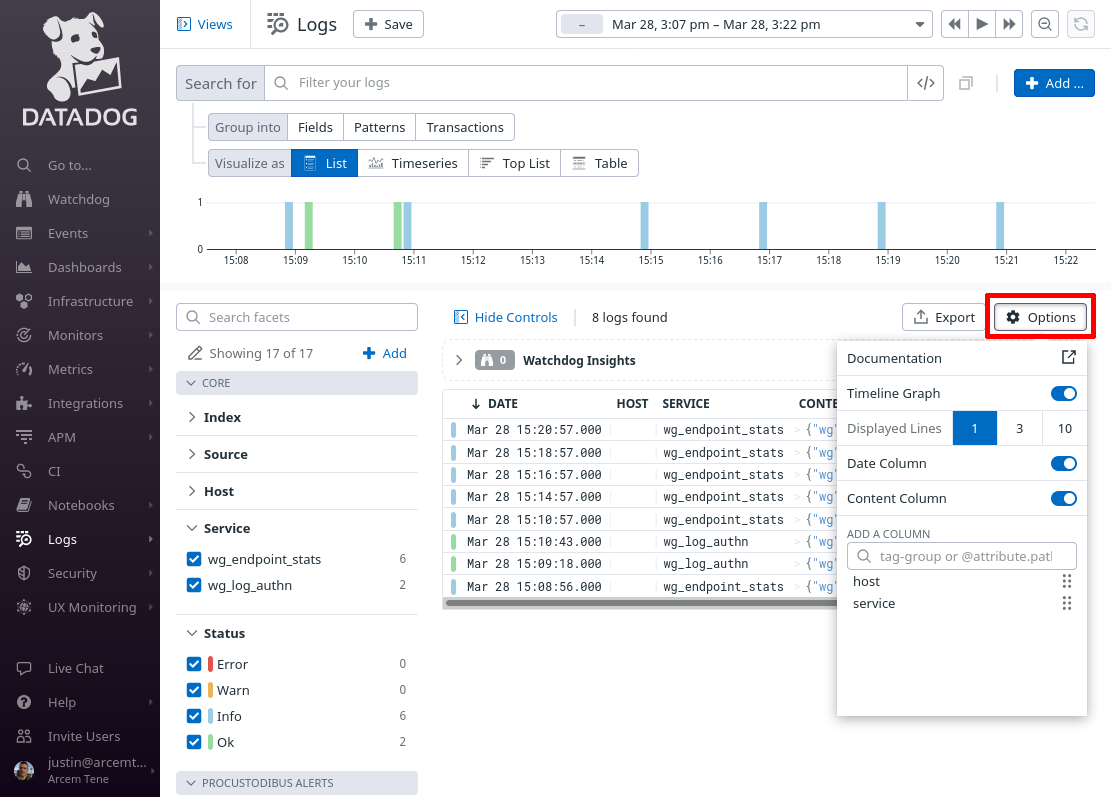
Task: Open the Views panel
Action: tap(204, 24)
